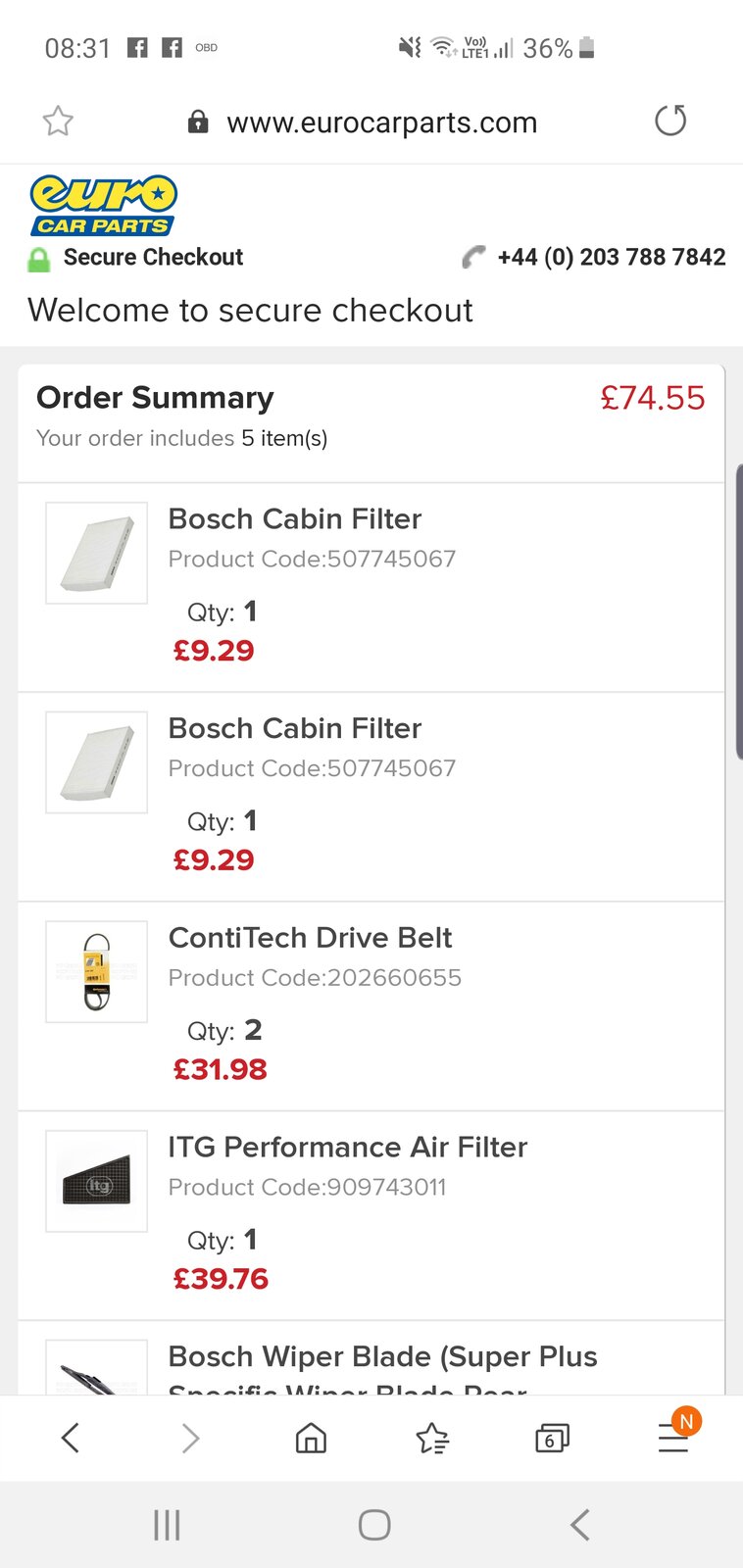The image size is (743, 1568).
Task: Tap the bookmark star icon in address bar
Action: point(58,122)
